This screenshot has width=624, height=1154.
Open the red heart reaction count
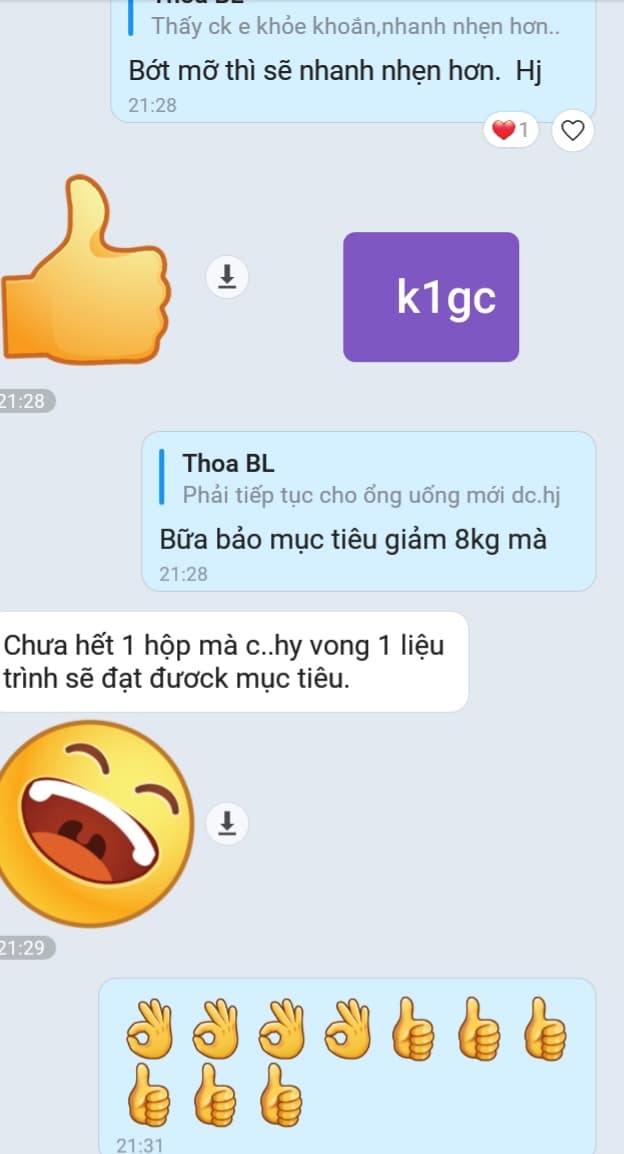pos(511,131)
